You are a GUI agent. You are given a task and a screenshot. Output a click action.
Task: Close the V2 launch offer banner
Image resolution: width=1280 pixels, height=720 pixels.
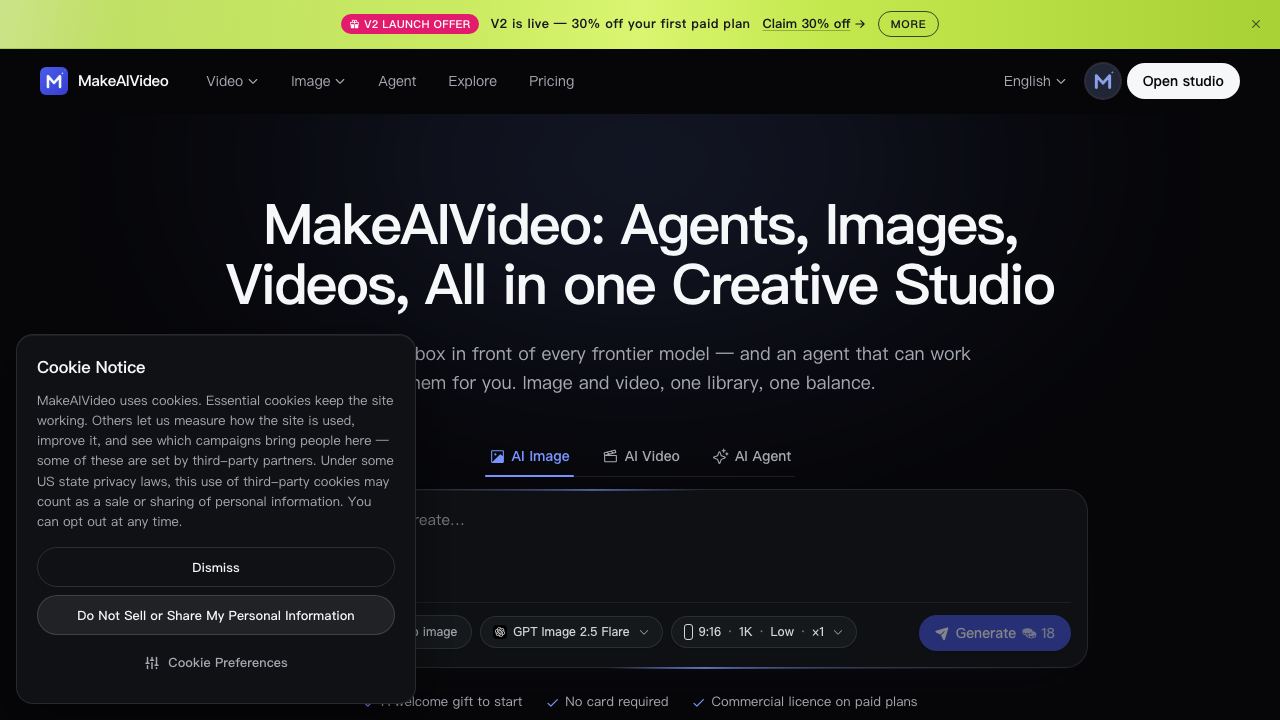(1256, 24)
